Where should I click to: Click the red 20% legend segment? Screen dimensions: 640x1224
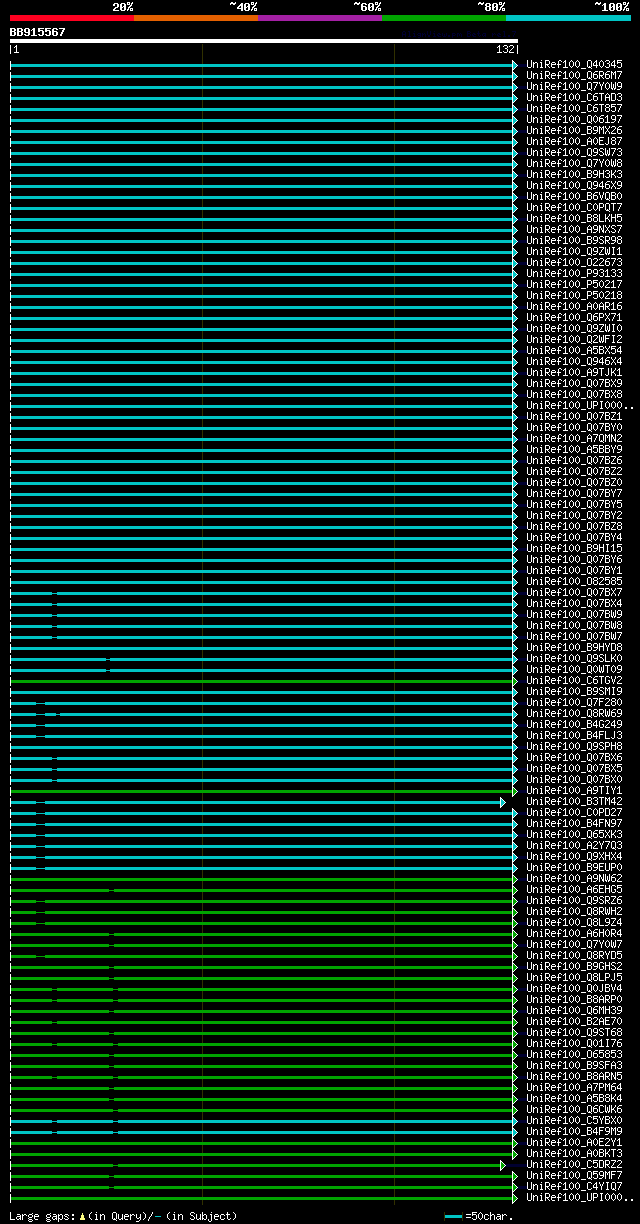[x=72, y=18]
